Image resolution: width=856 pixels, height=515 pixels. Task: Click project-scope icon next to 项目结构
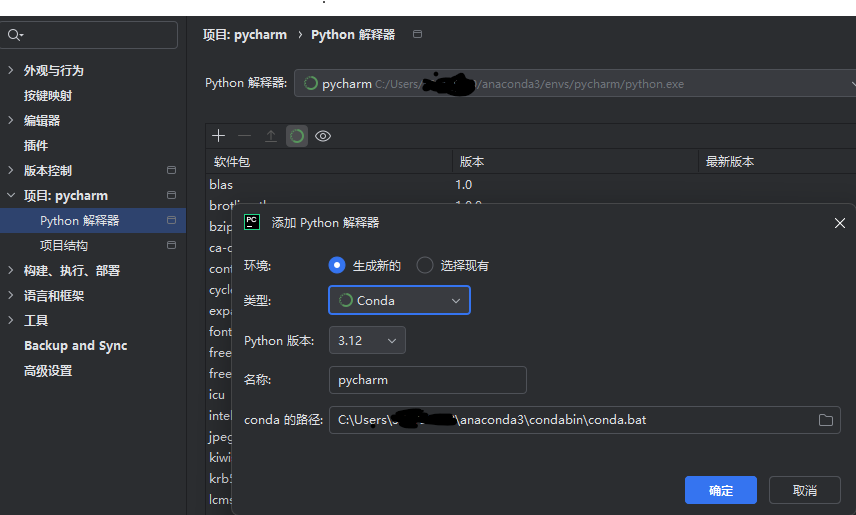[171, 245]
